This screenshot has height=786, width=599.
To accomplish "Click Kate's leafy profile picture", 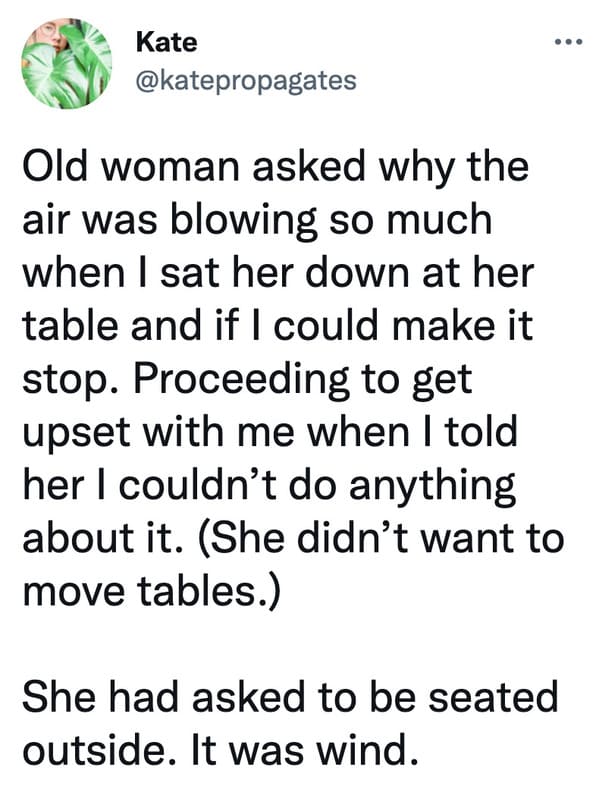I will pyautogui.click(x=66, y=64).
